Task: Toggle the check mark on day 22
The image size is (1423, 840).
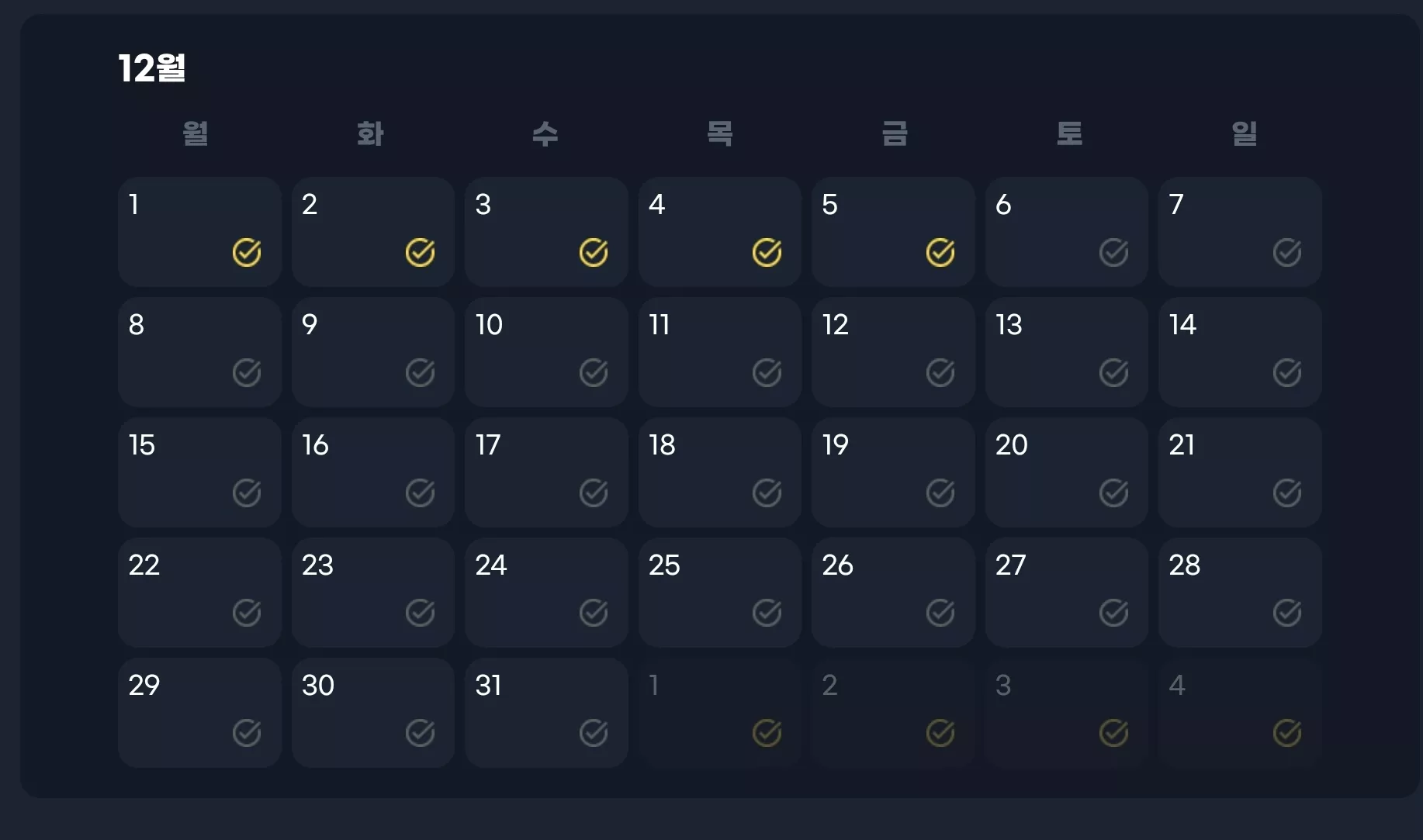Action: pyautogui.click(x=247, y=613)
